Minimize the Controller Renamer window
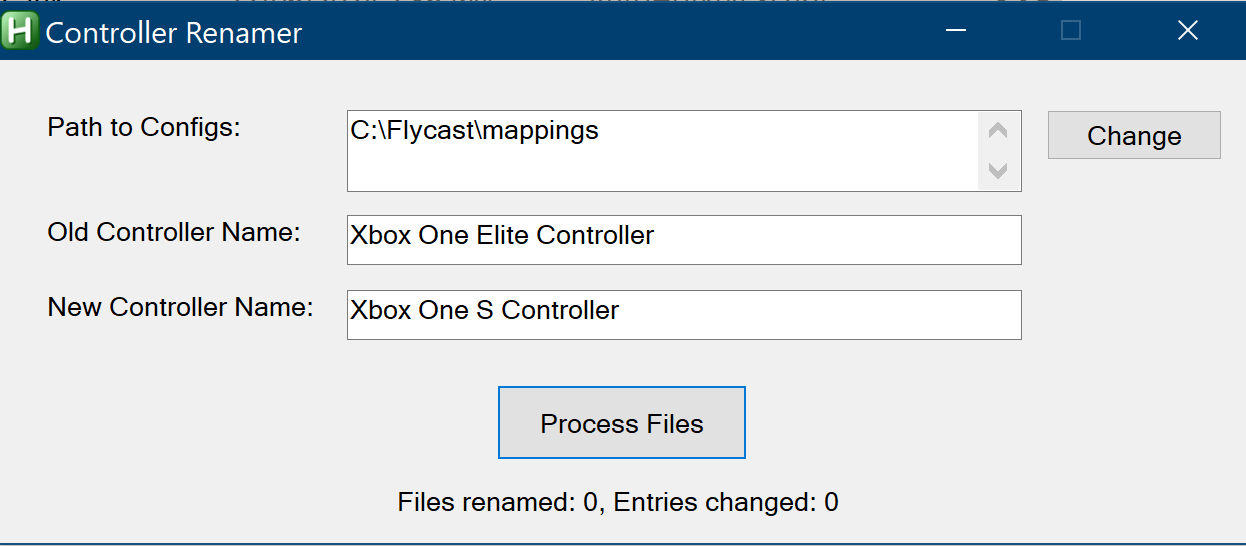1246x546 pixels. (x=956, y=31)
